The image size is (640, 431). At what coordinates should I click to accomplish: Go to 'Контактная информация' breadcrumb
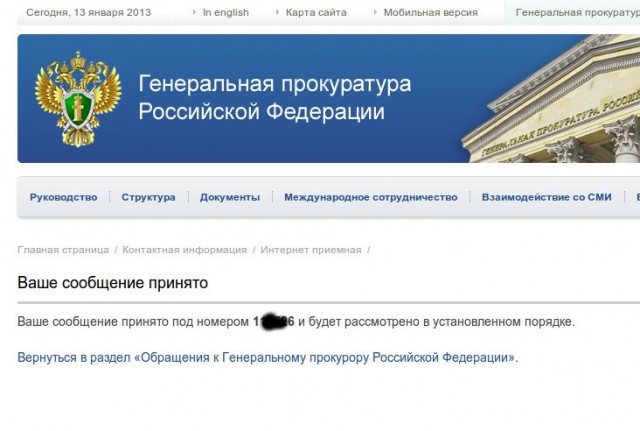[184, 250]
